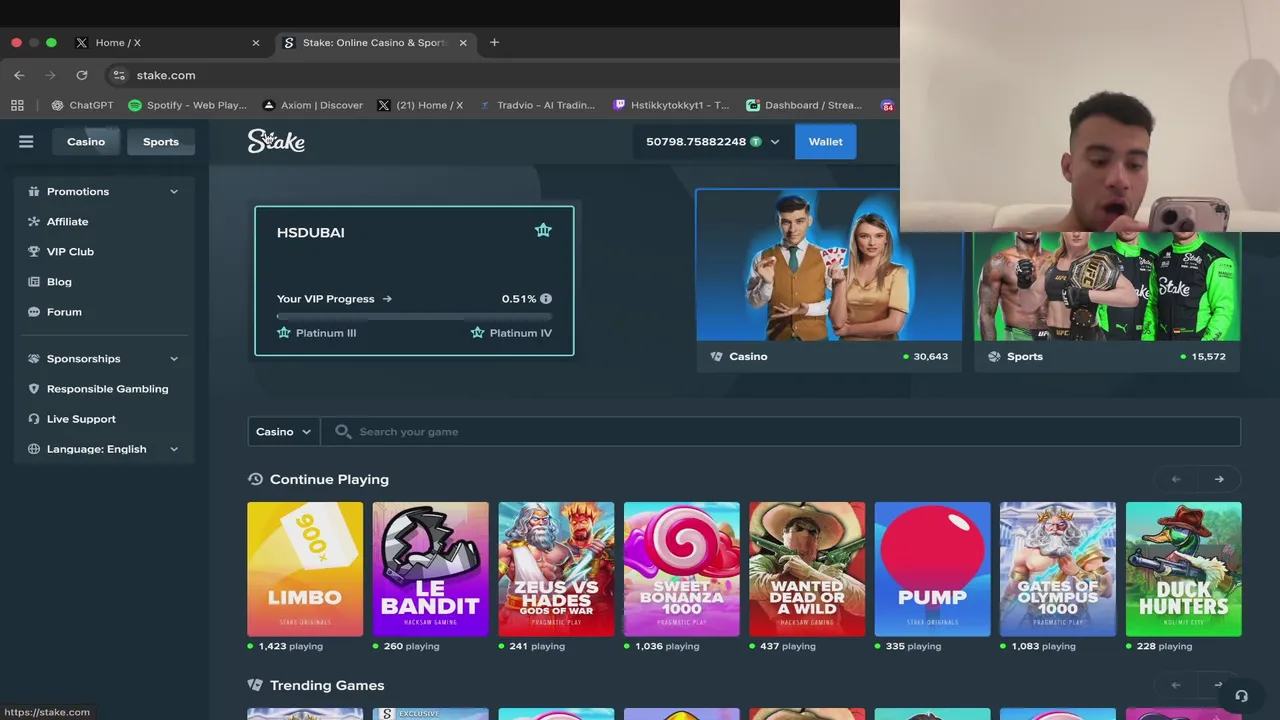
Task: Open the Dashboard Stream bookmark
Action: tap(804, 105)
